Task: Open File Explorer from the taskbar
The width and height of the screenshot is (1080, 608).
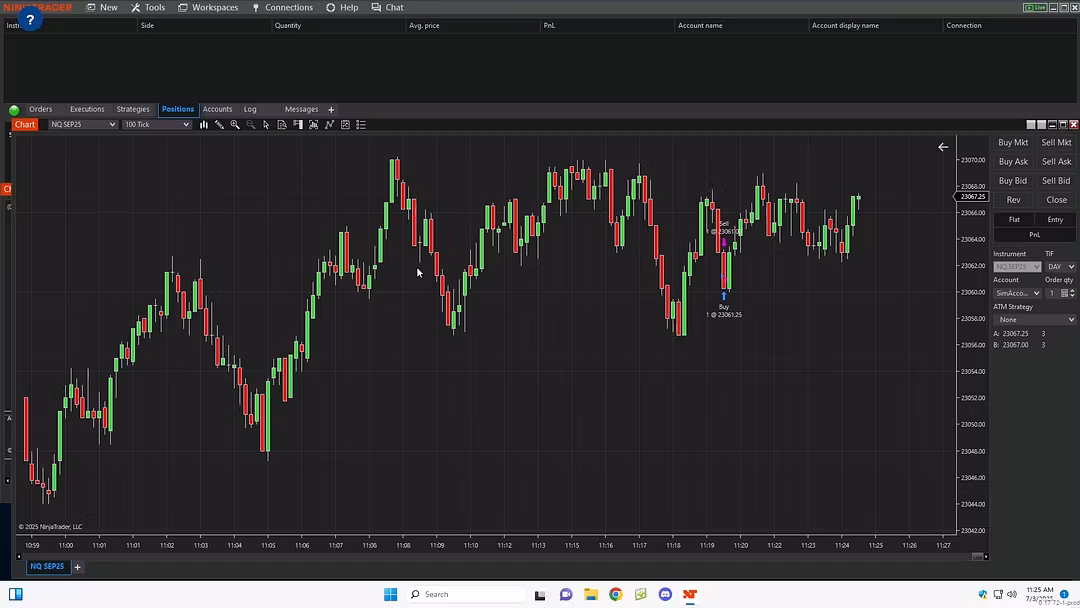Action: (x=591, y=594)
